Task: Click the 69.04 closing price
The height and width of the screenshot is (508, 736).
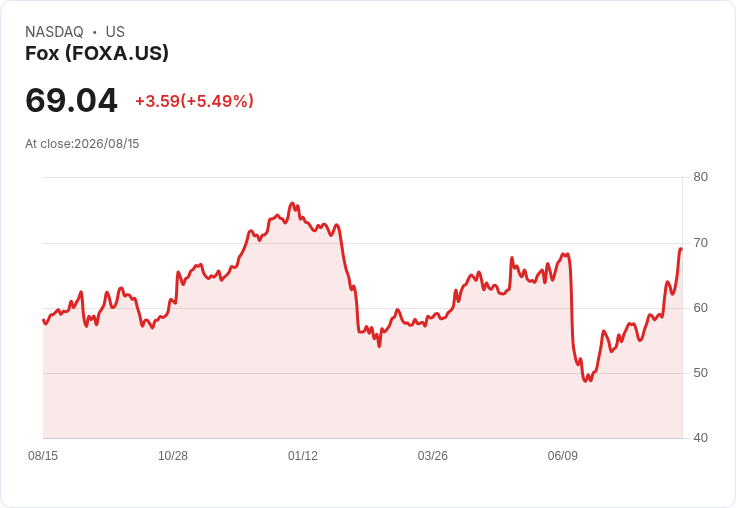Action: [71, 100]
